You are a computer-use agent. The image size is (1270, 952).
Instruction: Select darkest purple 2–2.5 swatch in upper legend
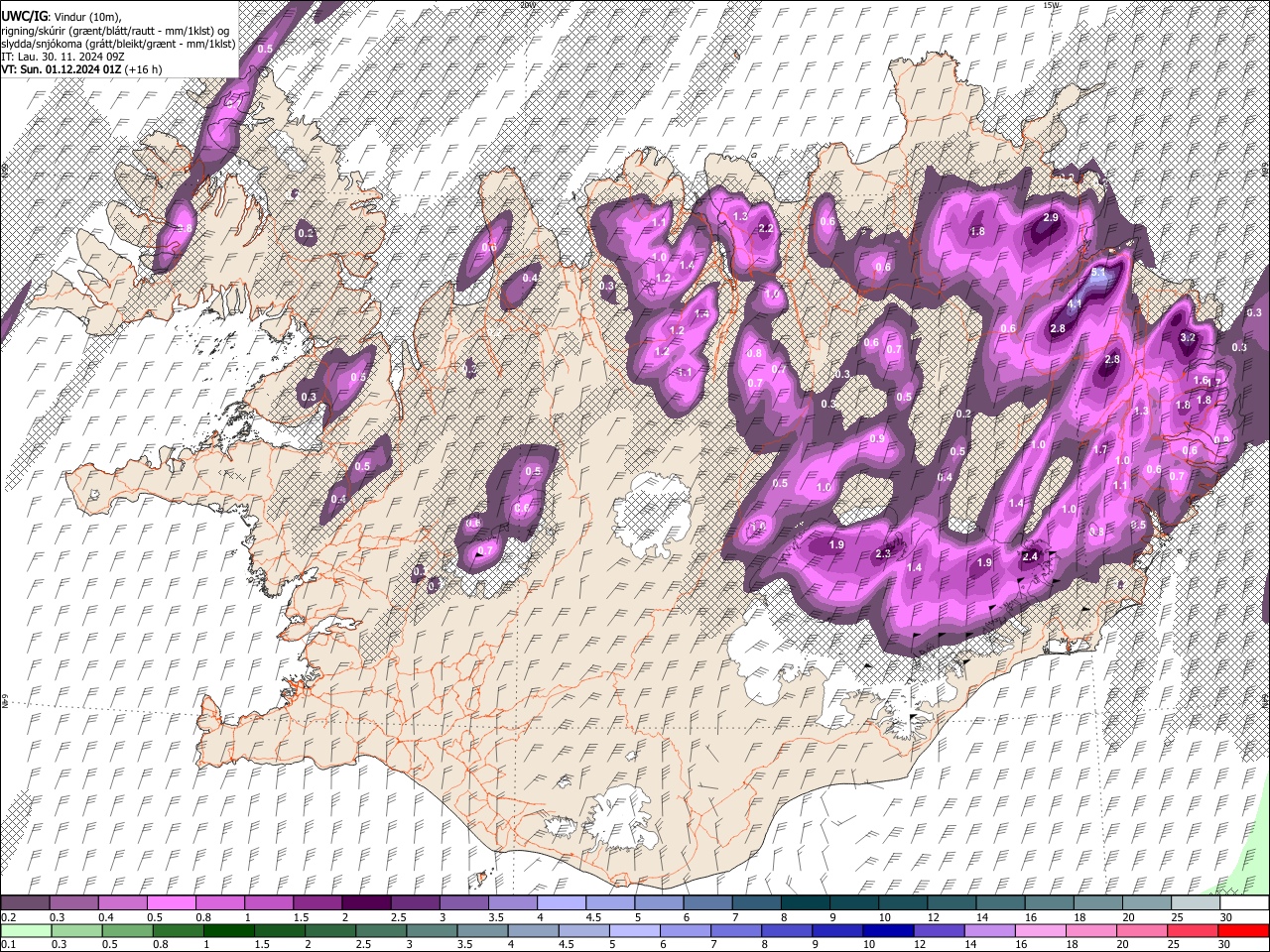click(x=366, y=902)
